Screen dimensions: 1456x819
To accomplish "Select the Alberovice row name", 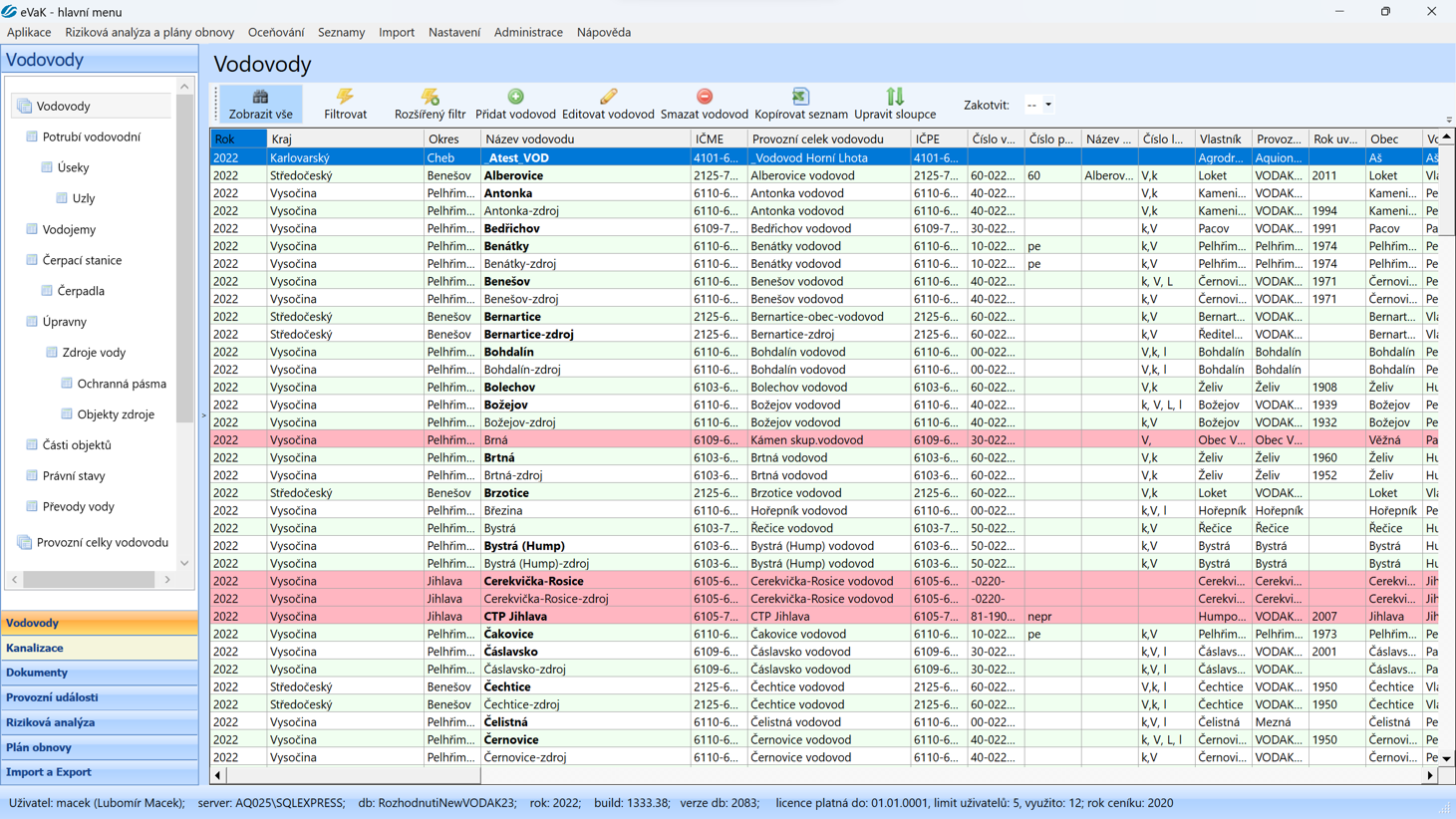I will (513, 175).
